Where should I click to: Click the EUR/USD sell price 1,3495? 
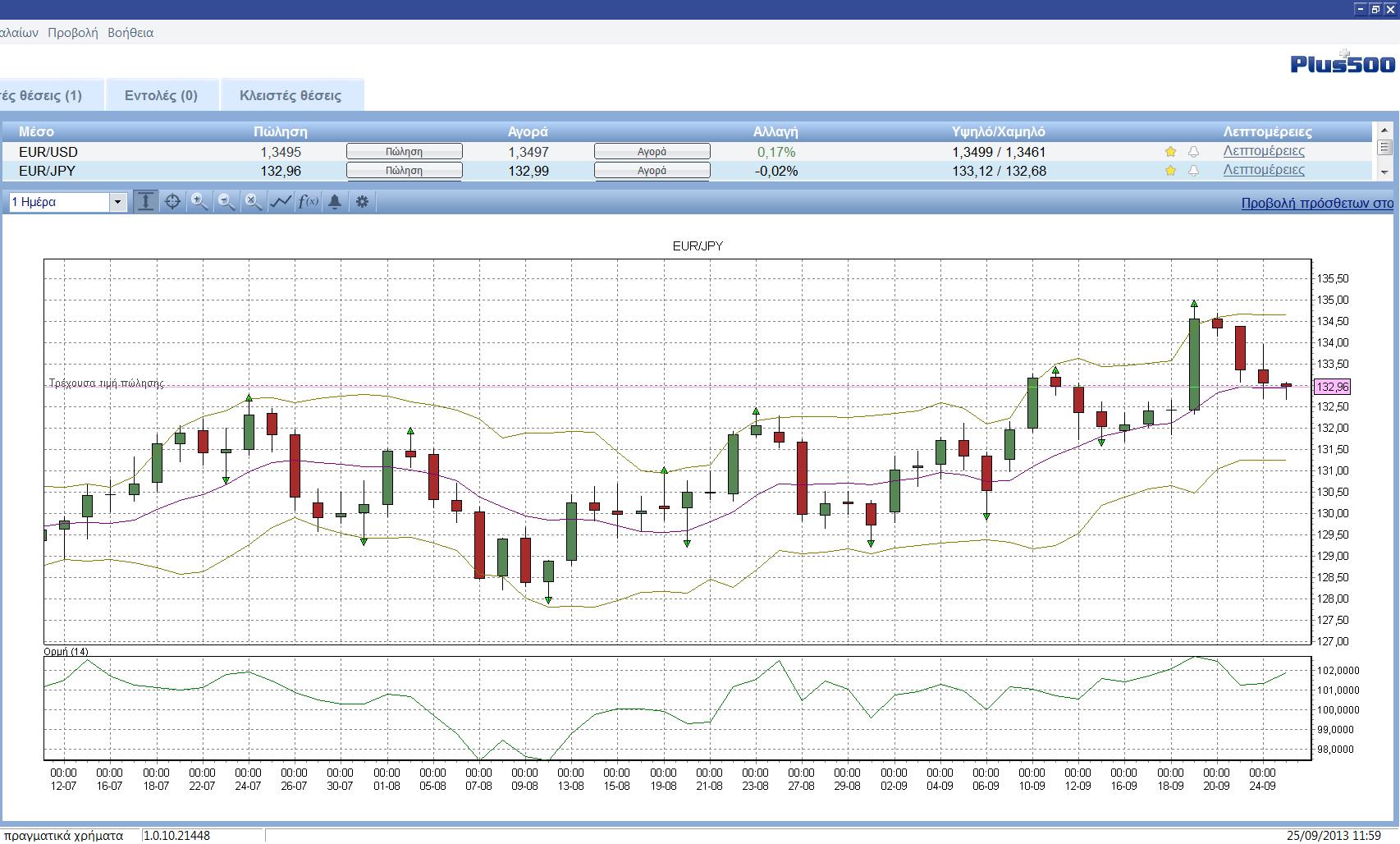tap(281, 152)
